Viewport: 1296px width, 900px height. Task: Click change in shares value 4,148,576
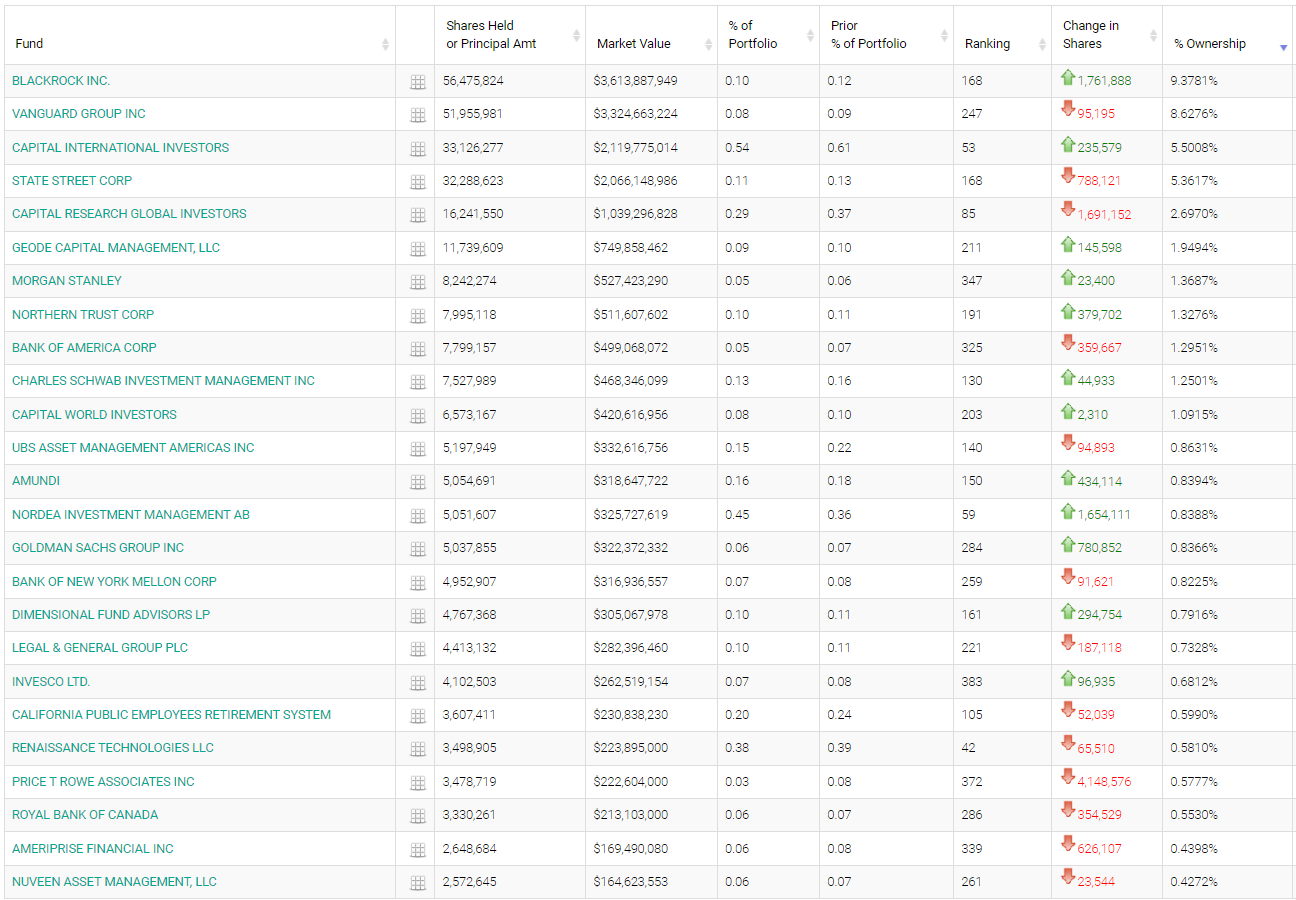tap(1104, 782)
